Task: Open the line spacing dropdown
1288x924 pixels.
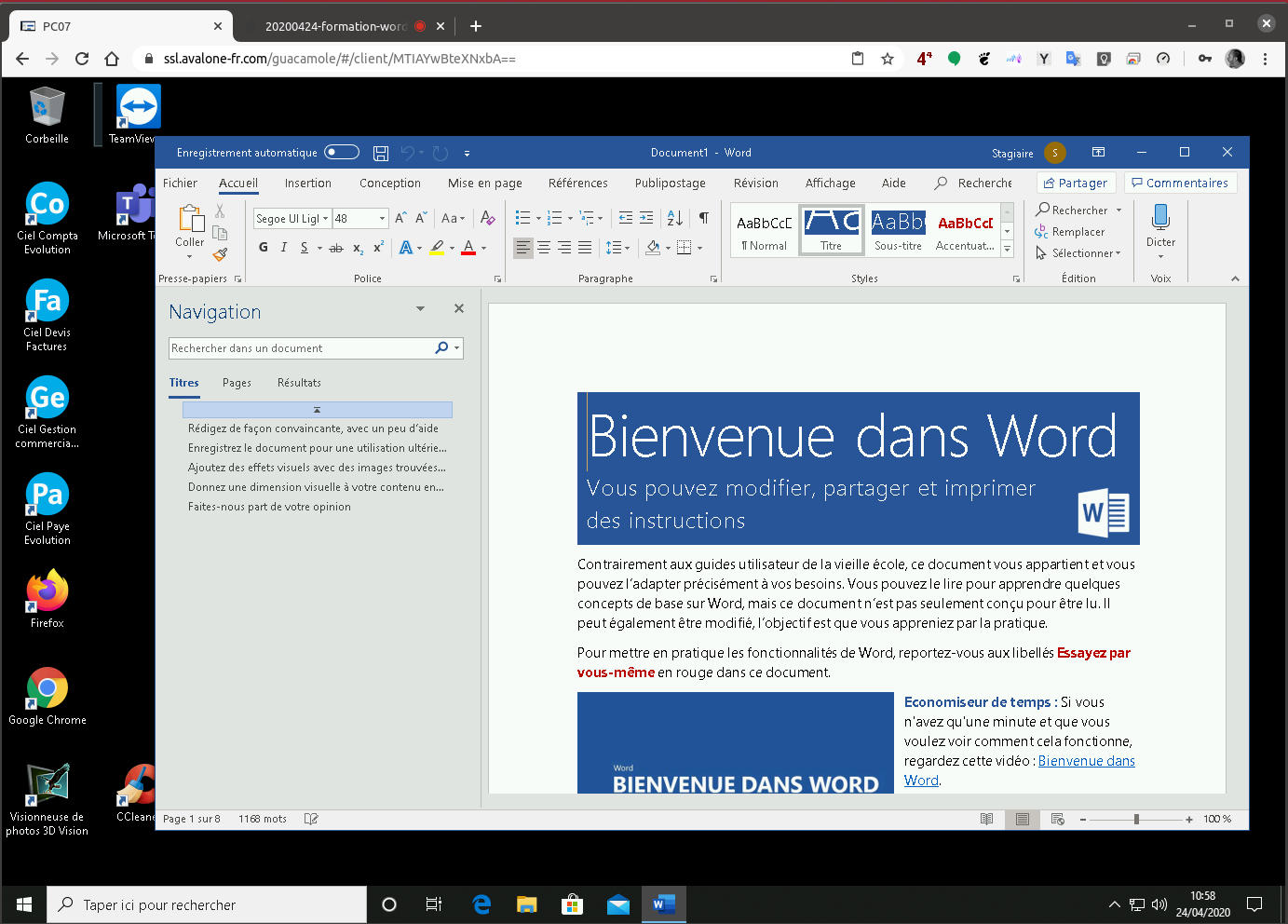Action: (617, 248)
